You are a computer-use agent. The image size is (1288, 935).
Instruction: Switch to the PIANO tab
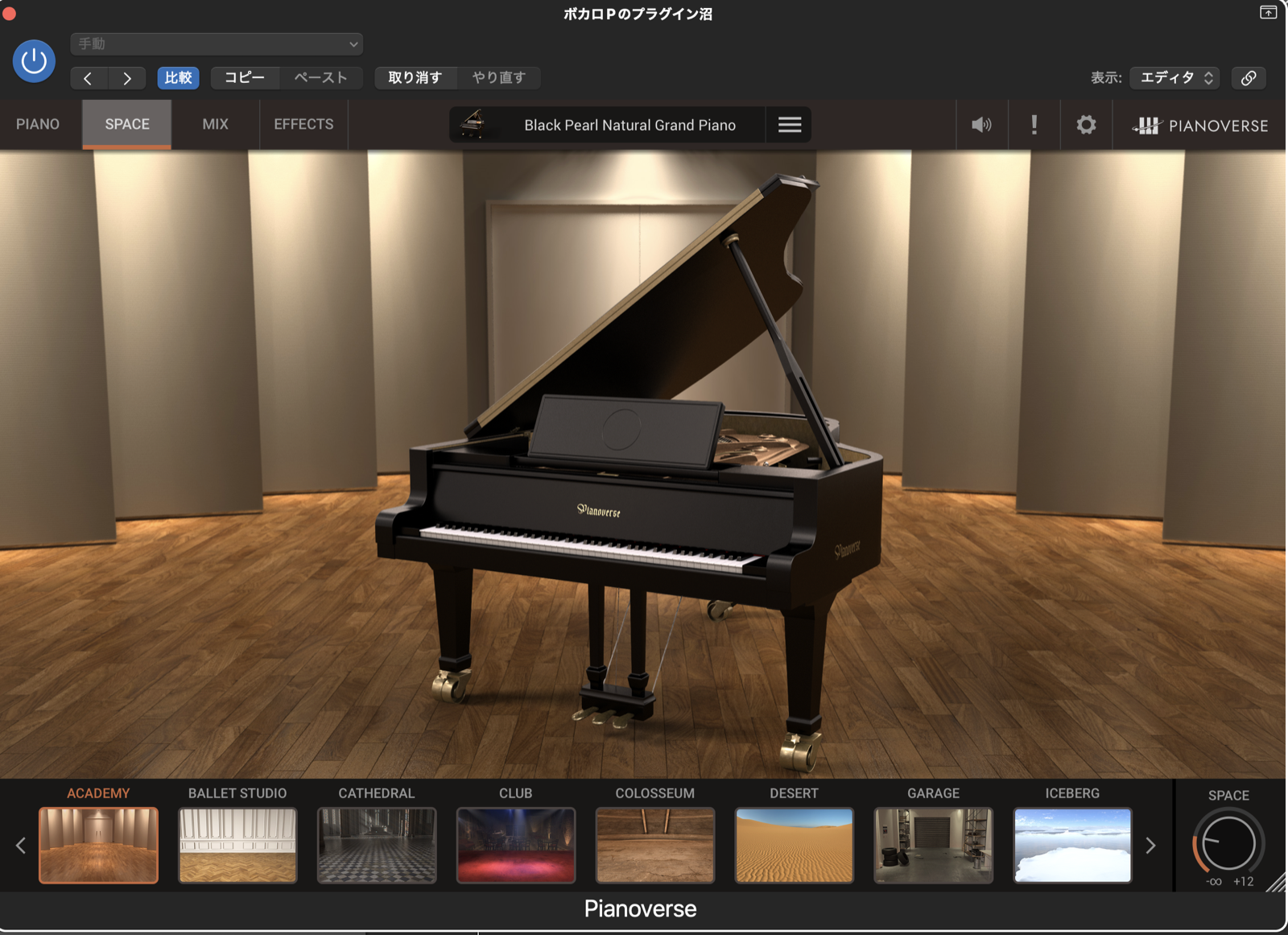[x=38, y=125]
